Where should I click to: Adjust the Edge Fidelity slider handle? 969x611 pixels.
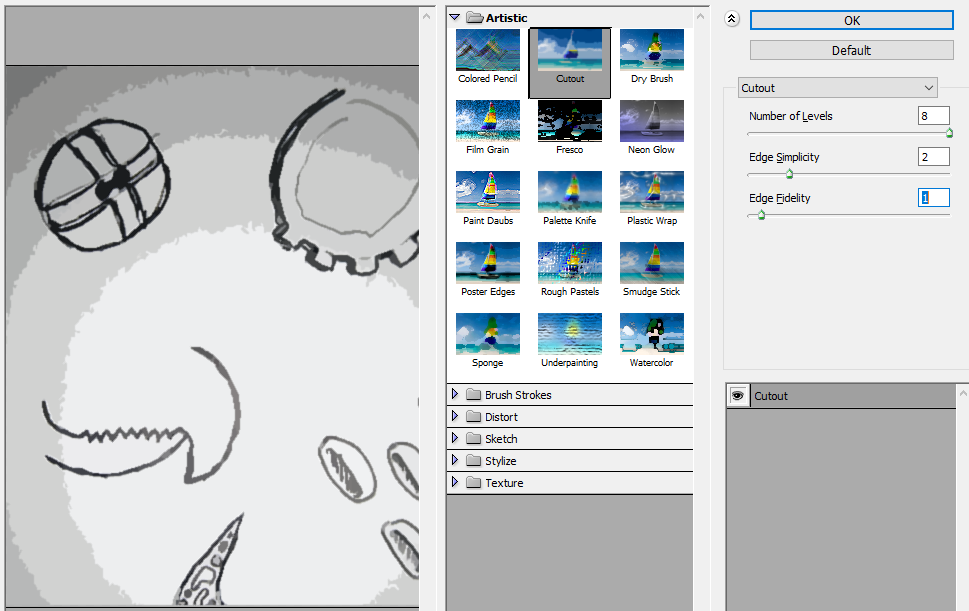pos(761,214)
